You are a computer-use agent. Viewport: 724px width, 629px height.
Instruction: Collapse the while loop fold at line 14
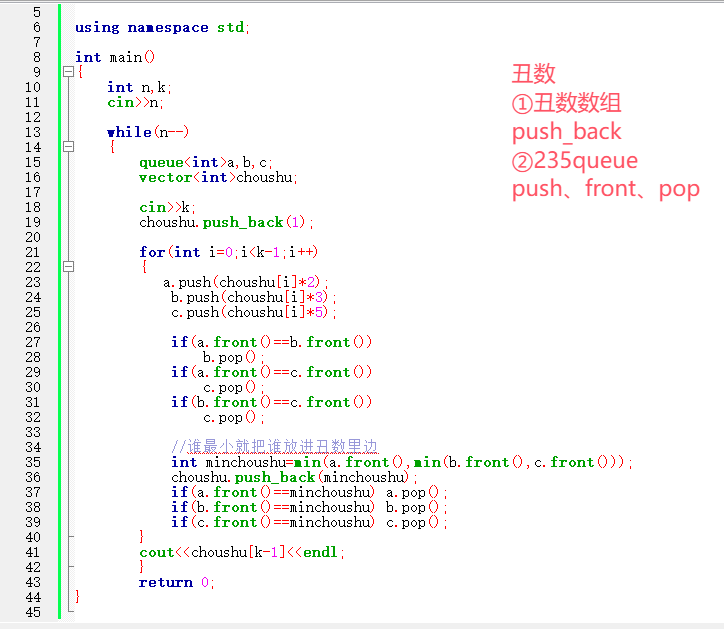click(68, 147)
